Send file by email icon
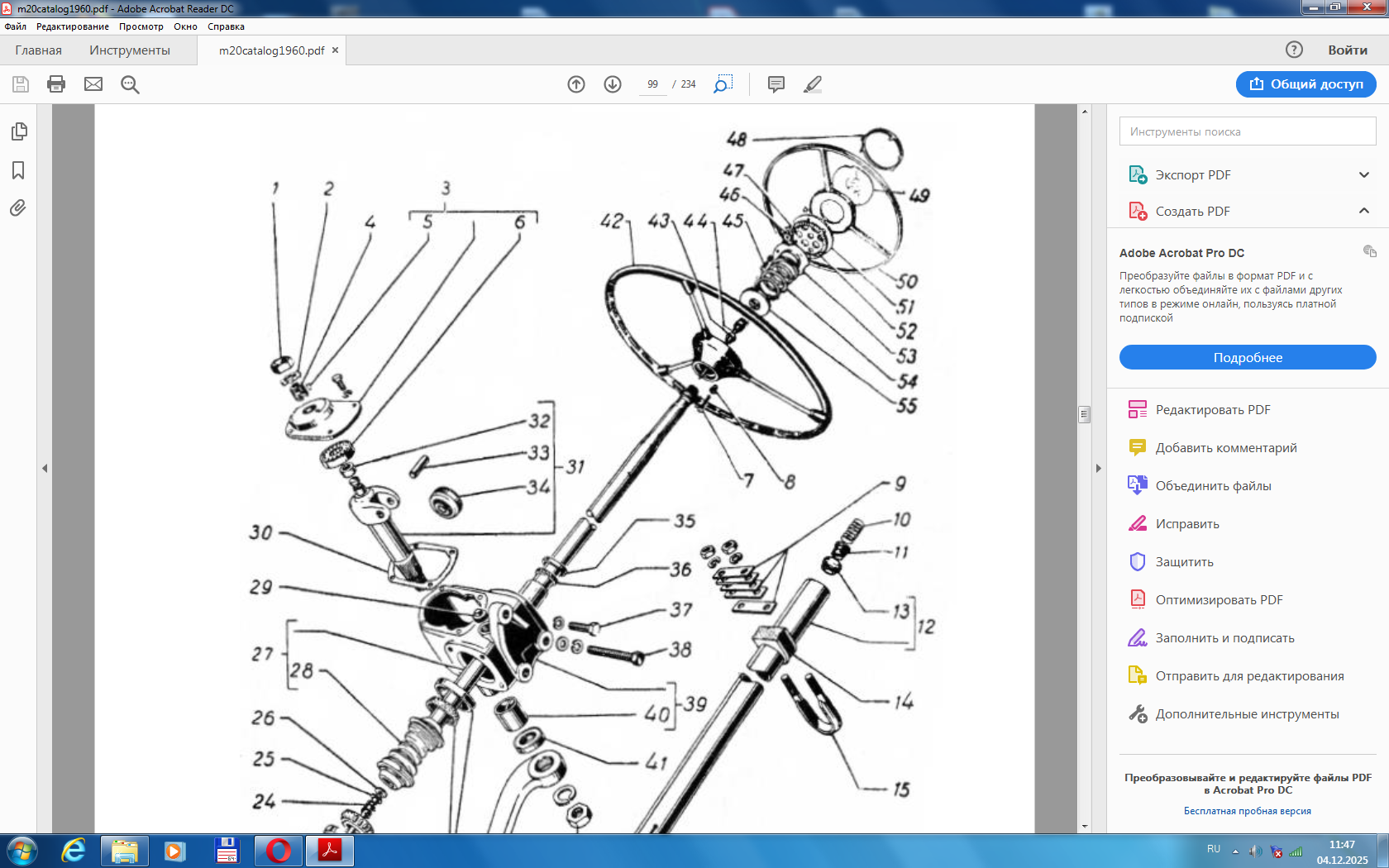This screenshot has width=1389, height=868. pyautogui.click(x=93, y=84)
